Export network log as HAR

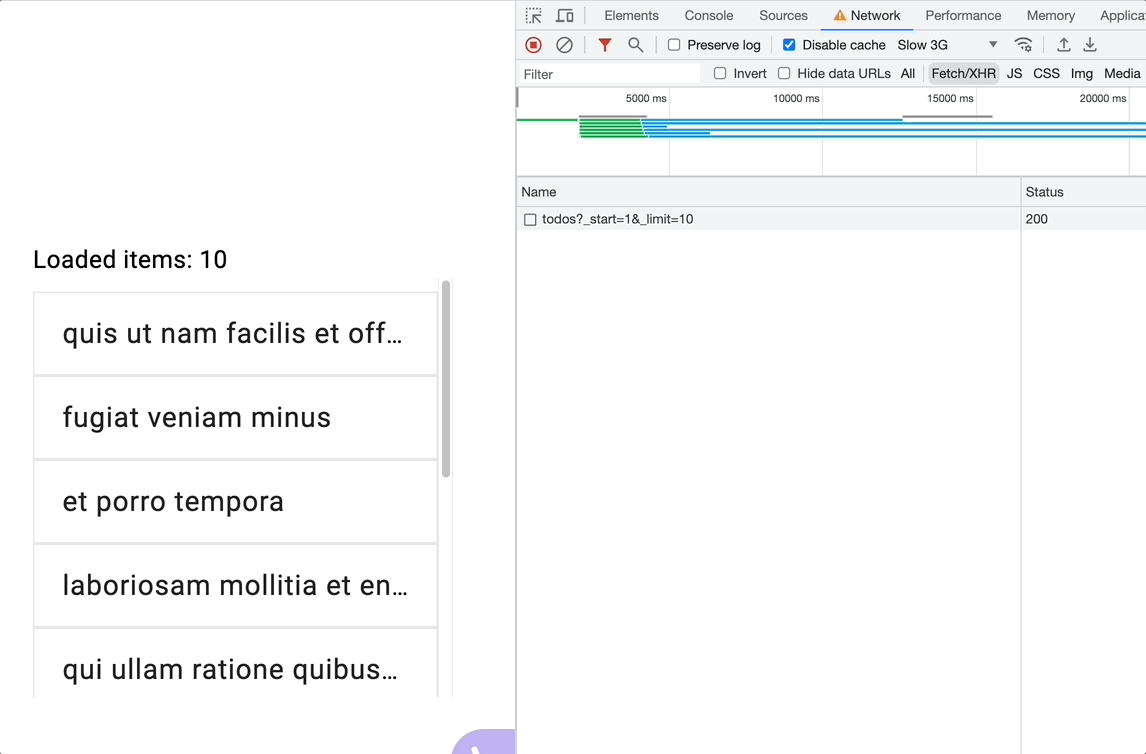click(x=1090, y=45)
